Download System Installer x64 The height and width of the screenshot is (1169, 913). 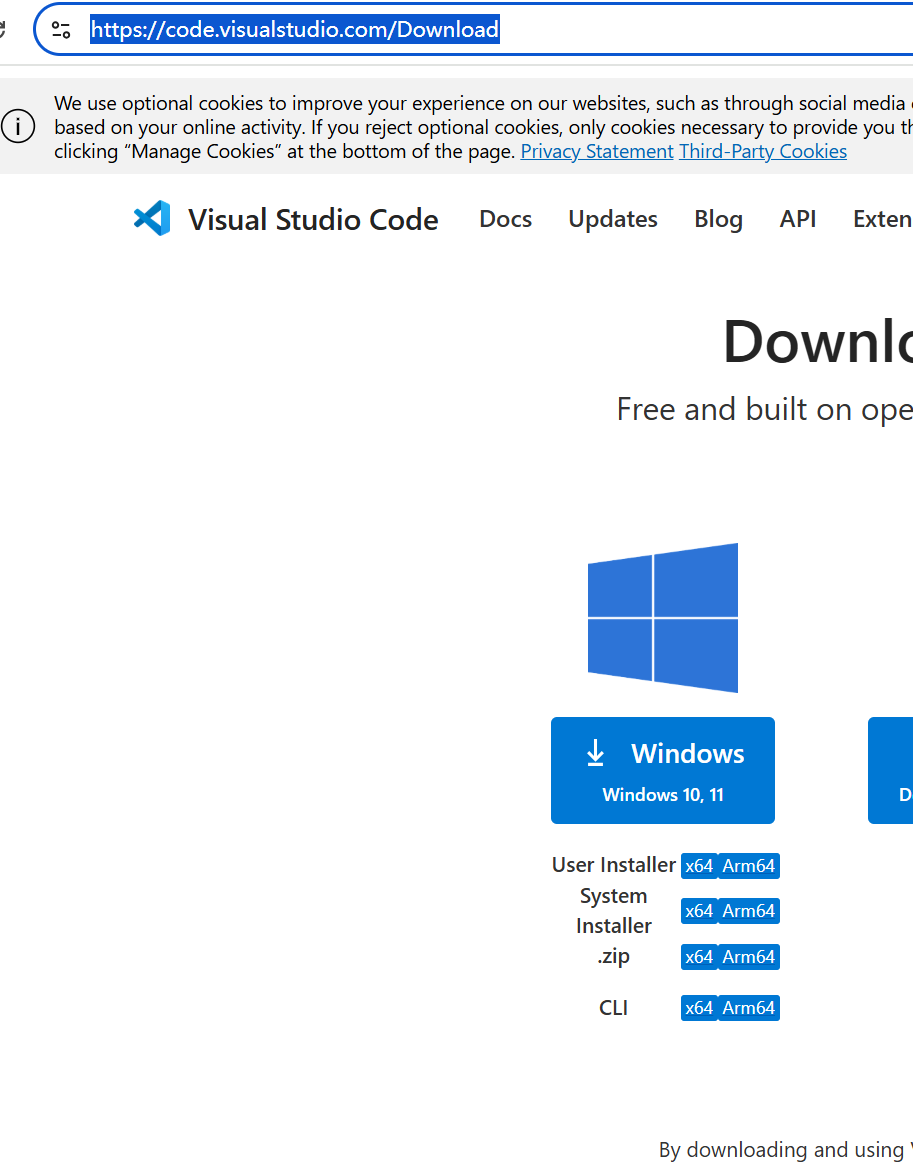[x=699, y=911]
